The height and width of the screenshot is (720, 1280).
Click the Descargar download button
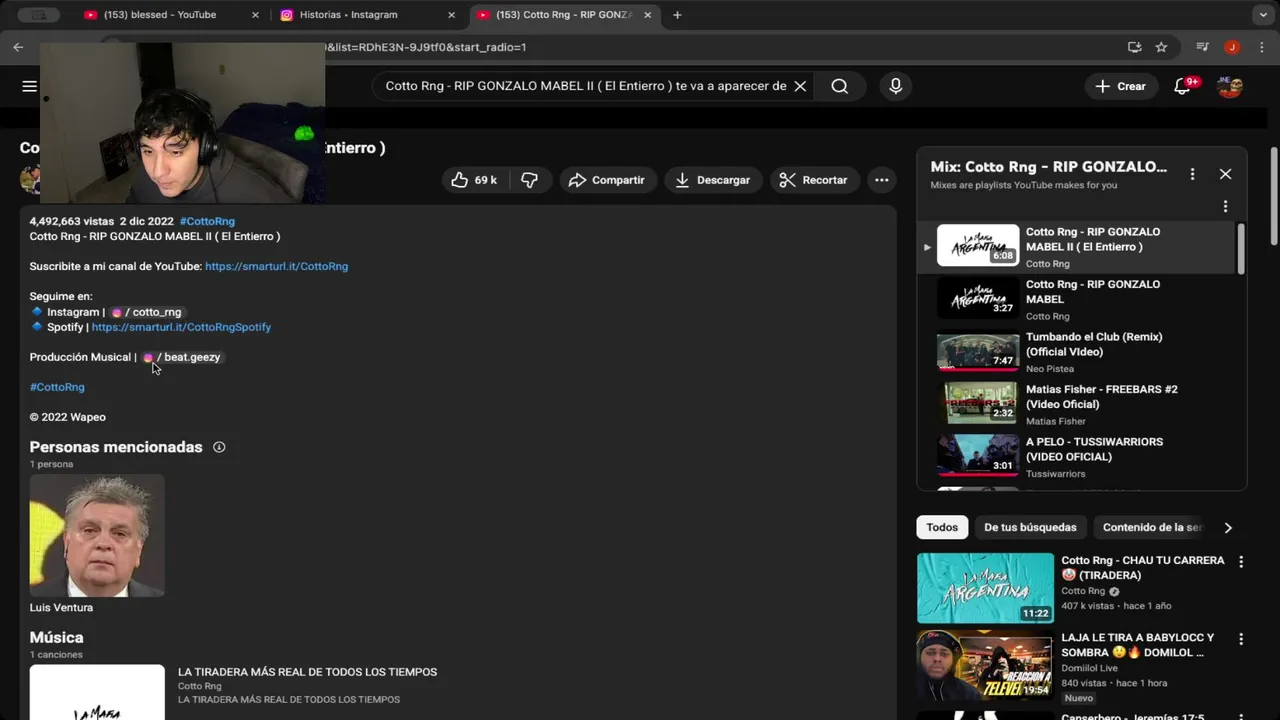point(713,180)
